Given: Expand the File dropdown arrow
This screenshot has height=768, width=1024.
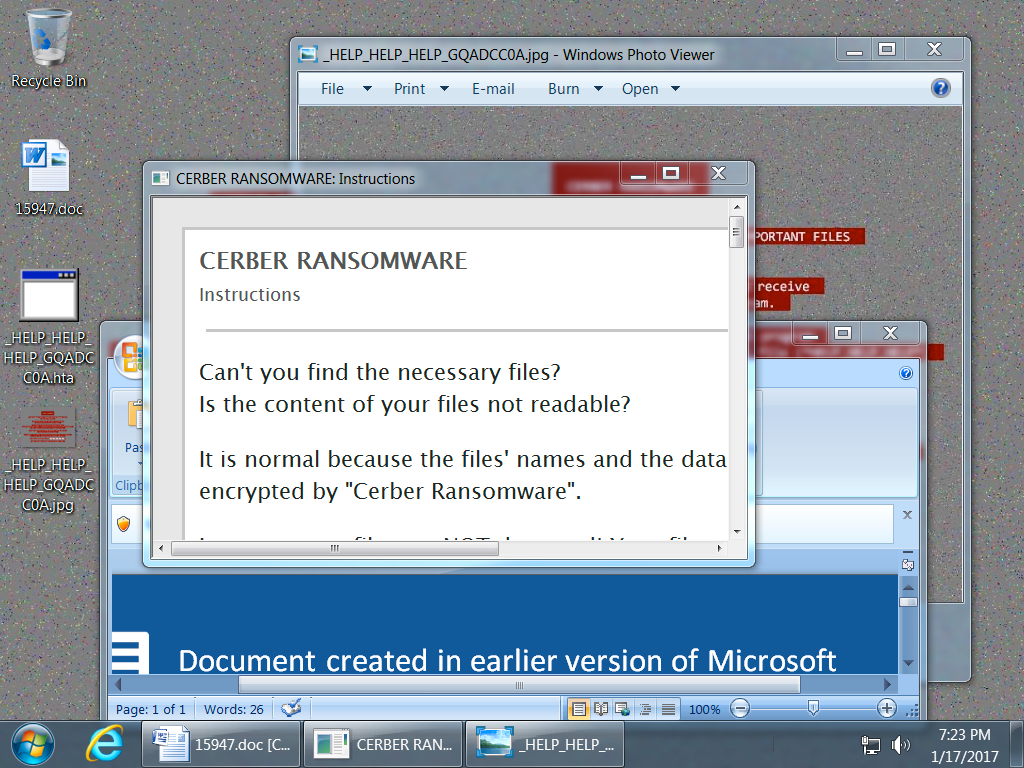Looking at the screenshot, I should (367, 89).
